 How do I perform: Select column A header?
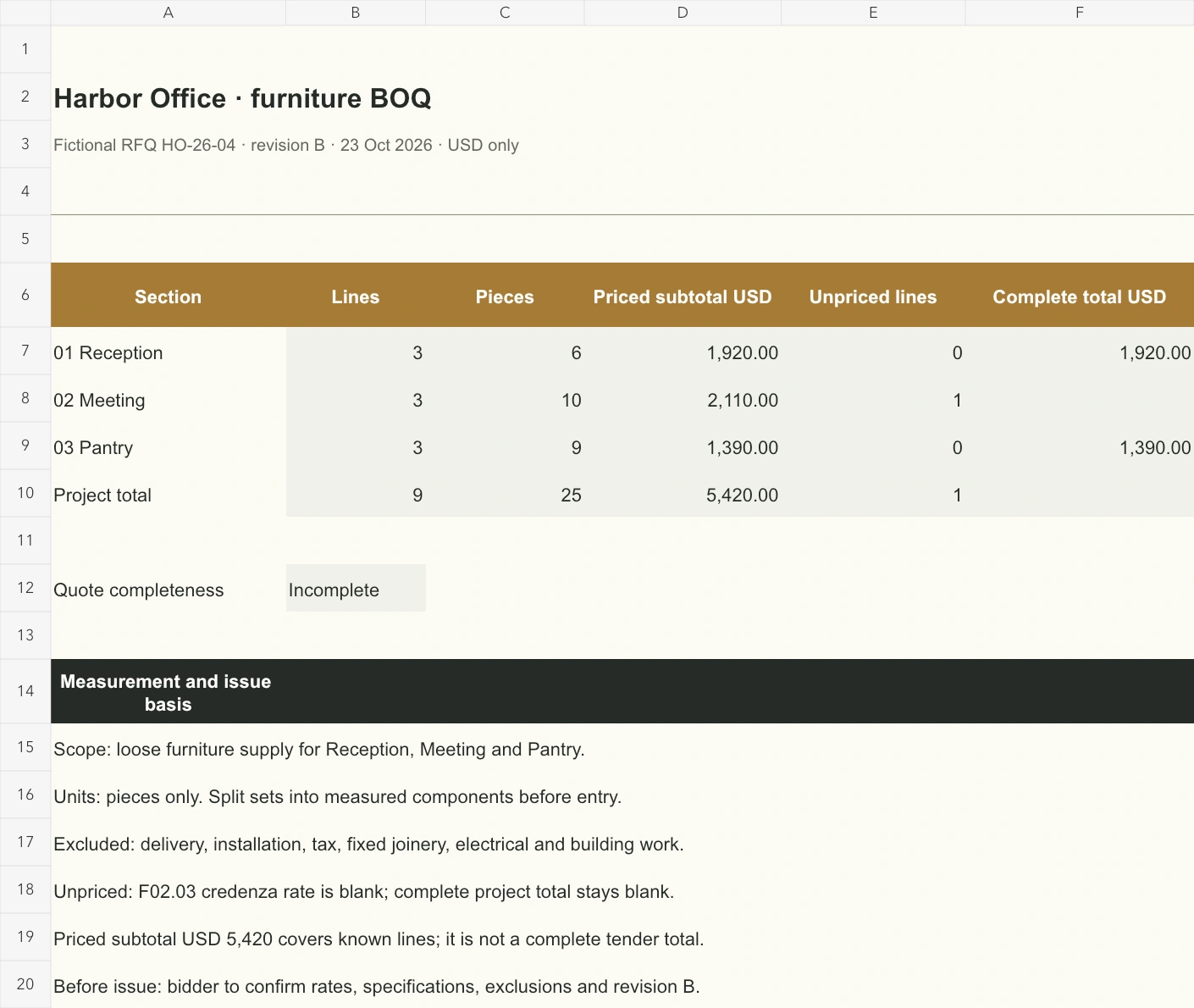pyautogui.click(x=169, y=13)
